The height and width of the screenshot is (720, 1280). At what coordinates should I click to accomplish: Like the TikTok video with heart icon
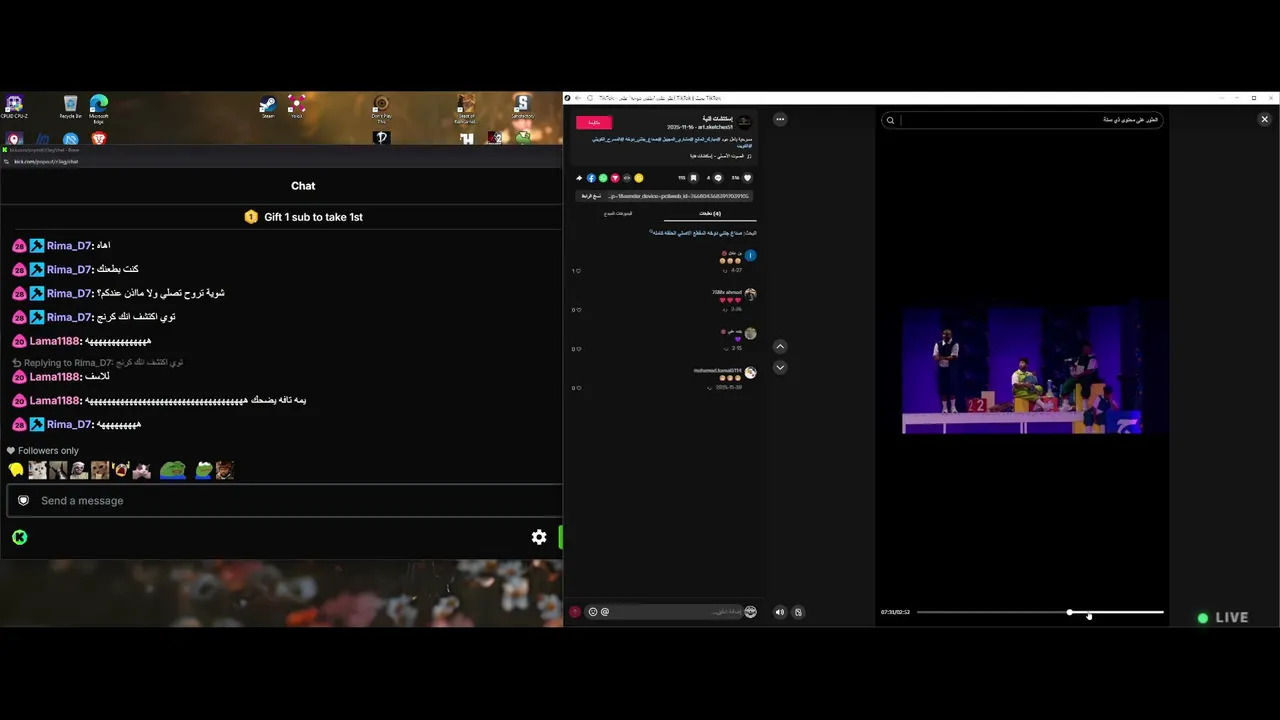tap(747, 178)
